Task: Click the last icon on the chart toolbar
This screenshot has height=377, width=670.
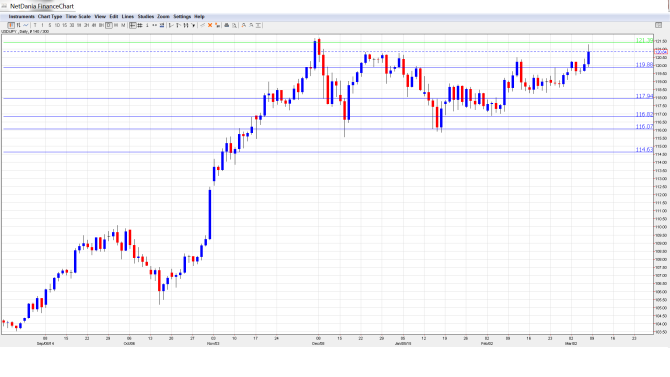Action: coord(258,25)
